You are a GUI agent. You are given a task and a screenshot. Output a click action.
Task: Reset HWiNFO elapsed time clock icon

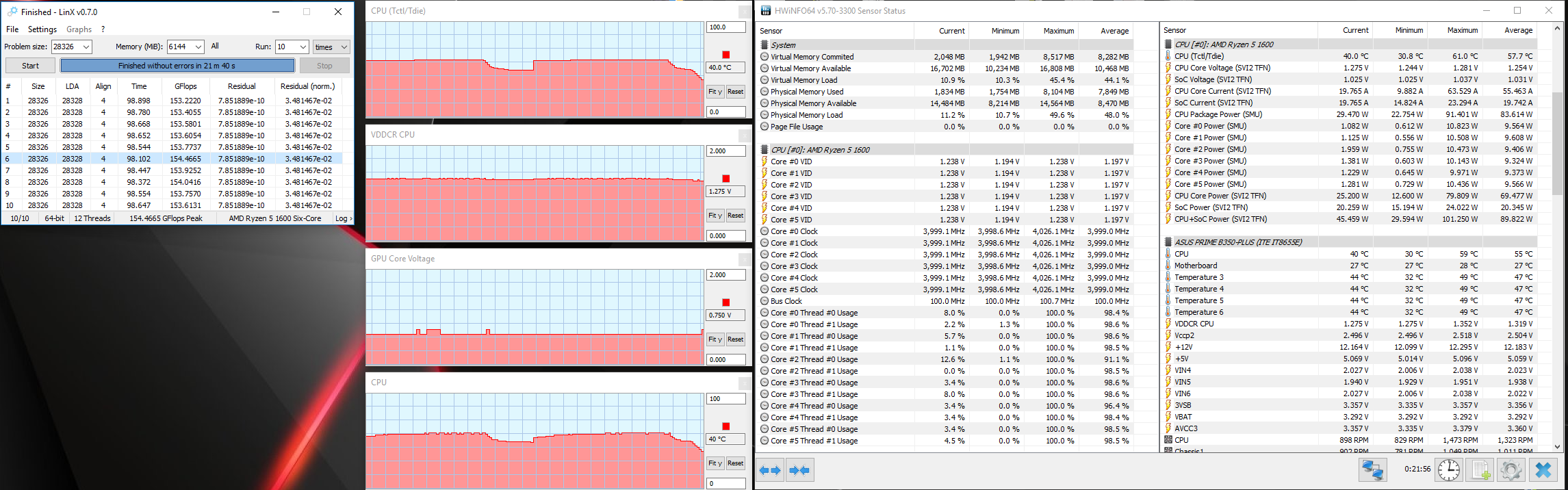1449,470
